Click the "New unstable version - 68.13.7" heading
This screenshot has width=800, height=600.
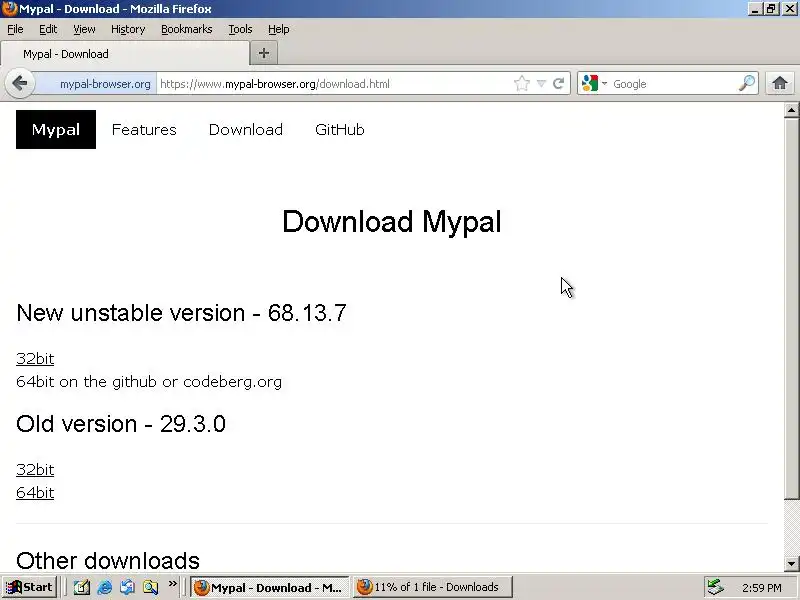[x=181, y=313]
